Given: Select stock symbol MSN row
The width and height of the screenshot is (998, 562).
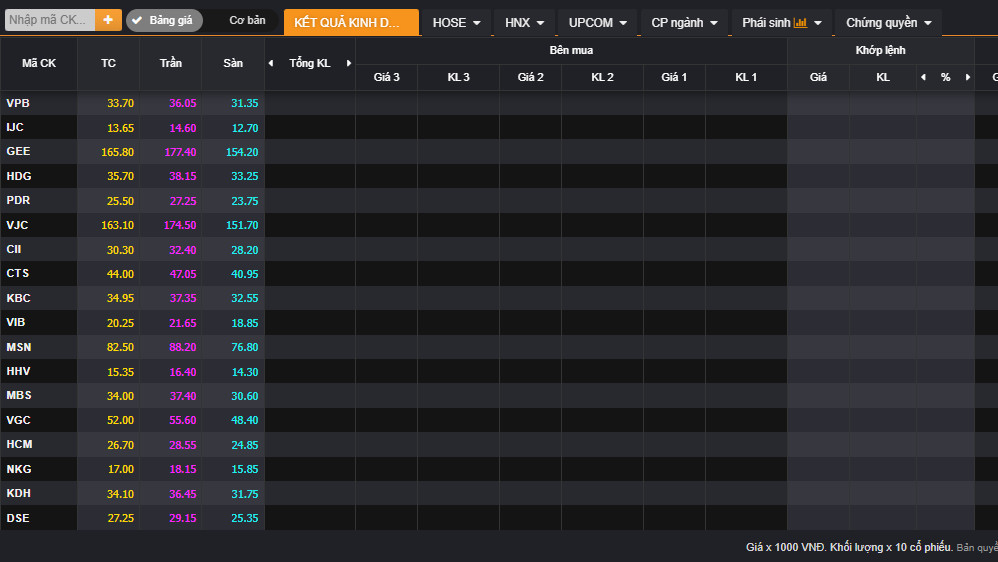Looking at the screenshot, I should click(19, 347).
